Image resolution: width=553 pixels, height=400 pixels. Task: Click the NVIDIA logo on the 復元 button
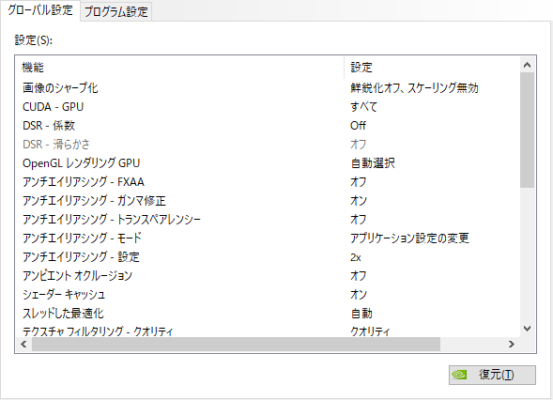point(459,375)
